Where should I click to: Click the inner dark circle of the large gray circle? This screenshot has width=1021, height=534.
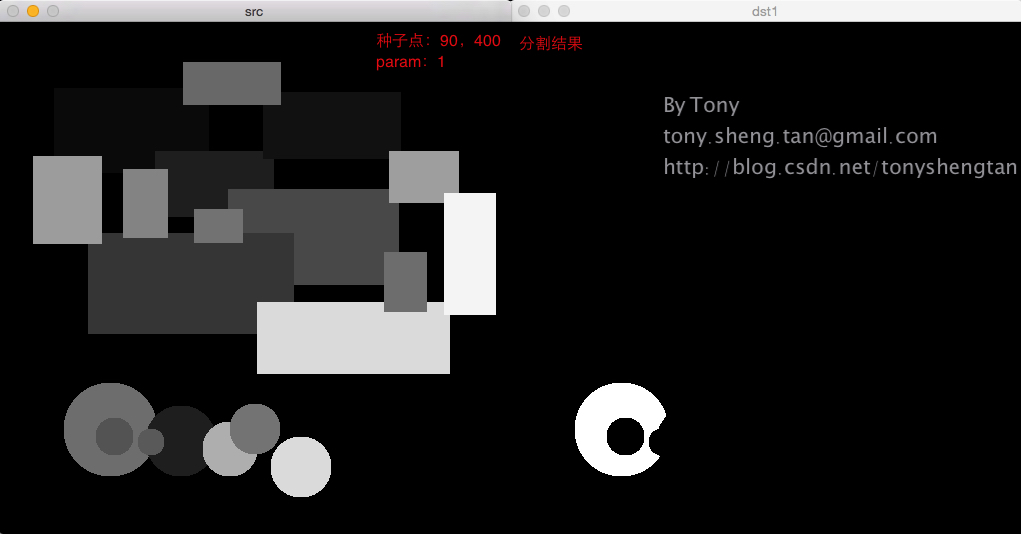click(114, 436)
